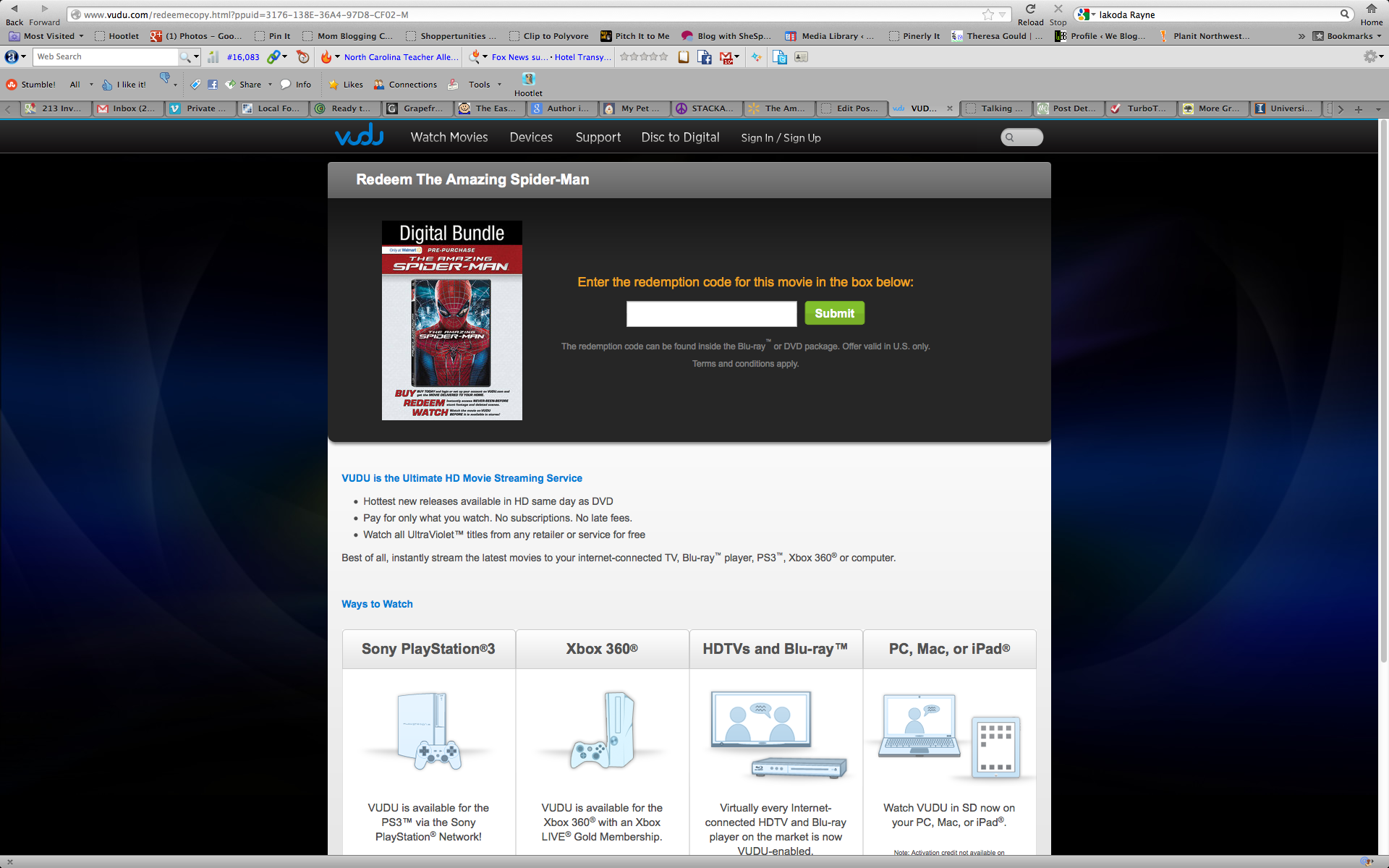Open the list-all-tabs dropdown arrow
This screenshot has width=1389, height=868.
coord(1378,109)
